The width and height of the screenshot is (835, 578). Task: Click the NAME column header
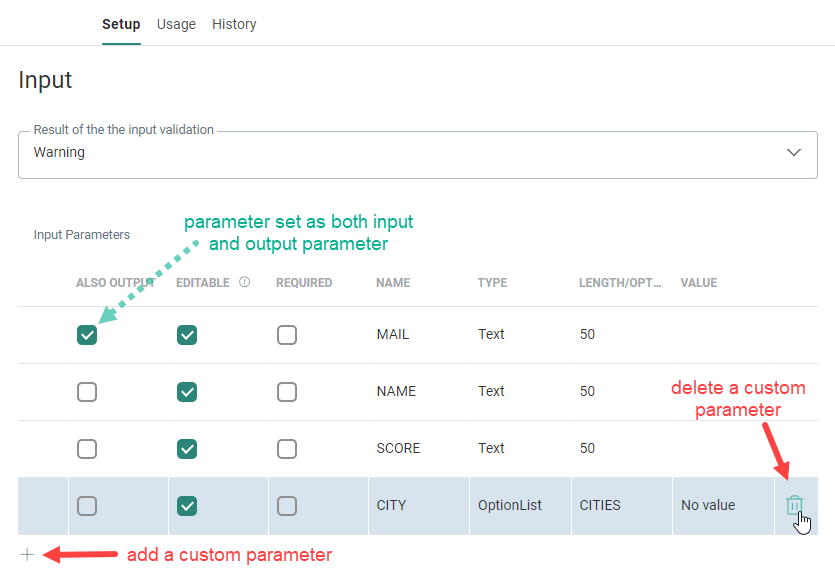(393, 283)
